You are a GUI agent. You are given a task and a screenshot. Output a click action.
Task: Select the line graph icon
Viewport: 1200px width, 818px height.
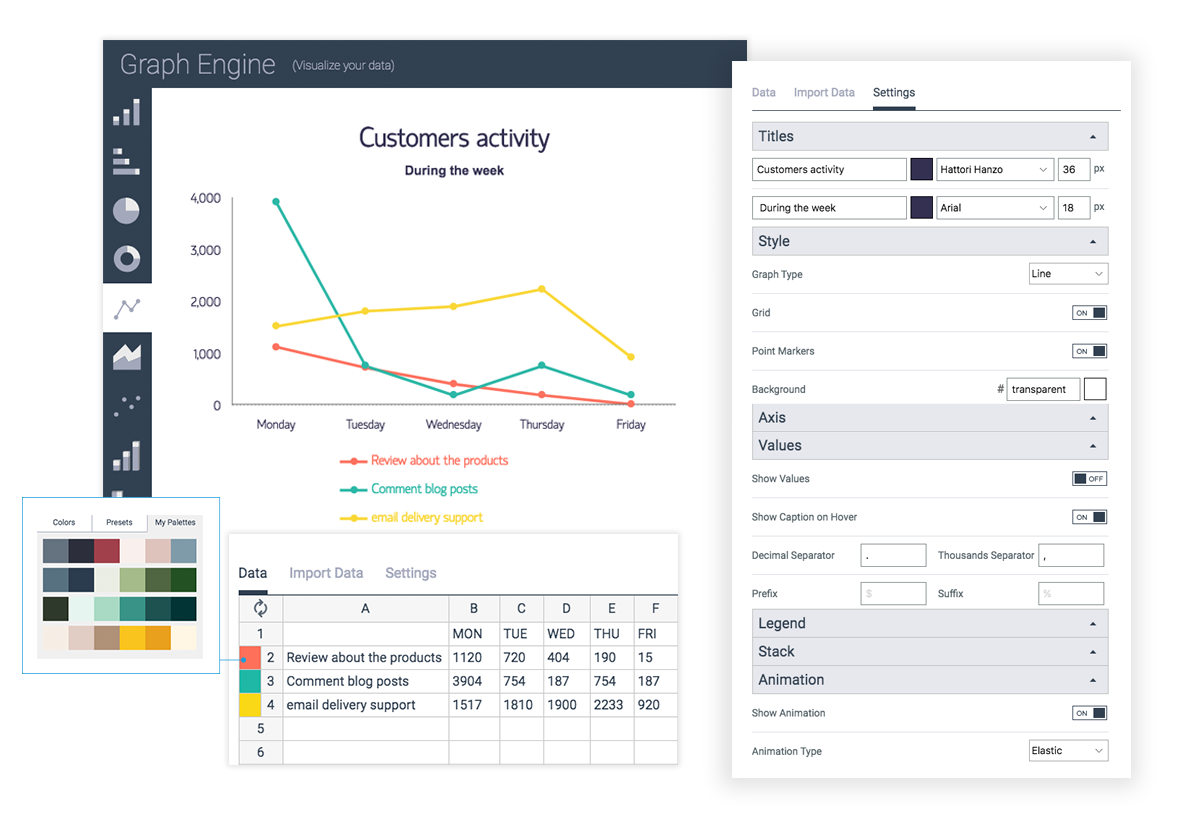click(127, 308)
